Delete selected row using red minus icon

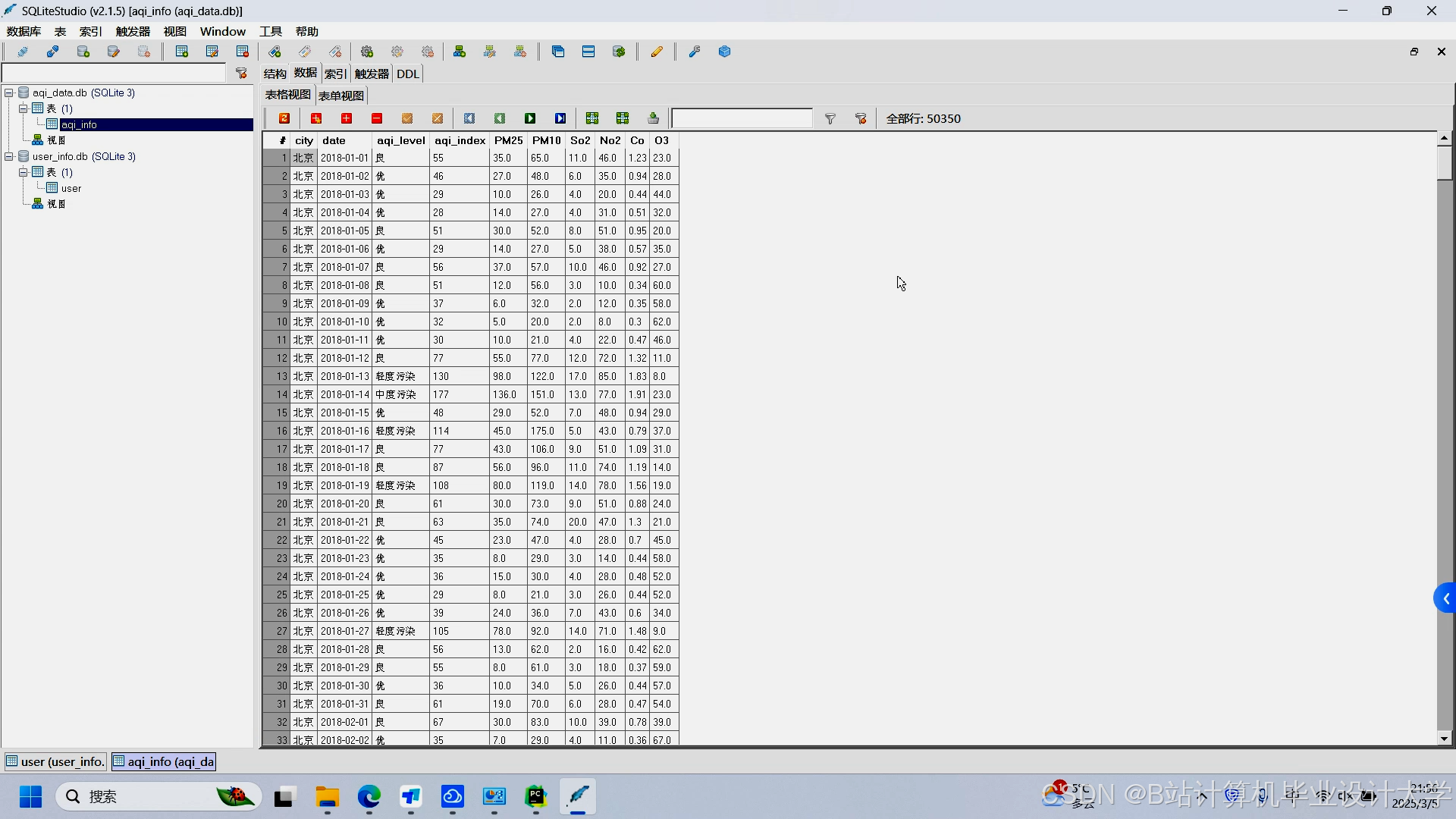[377, 118]
